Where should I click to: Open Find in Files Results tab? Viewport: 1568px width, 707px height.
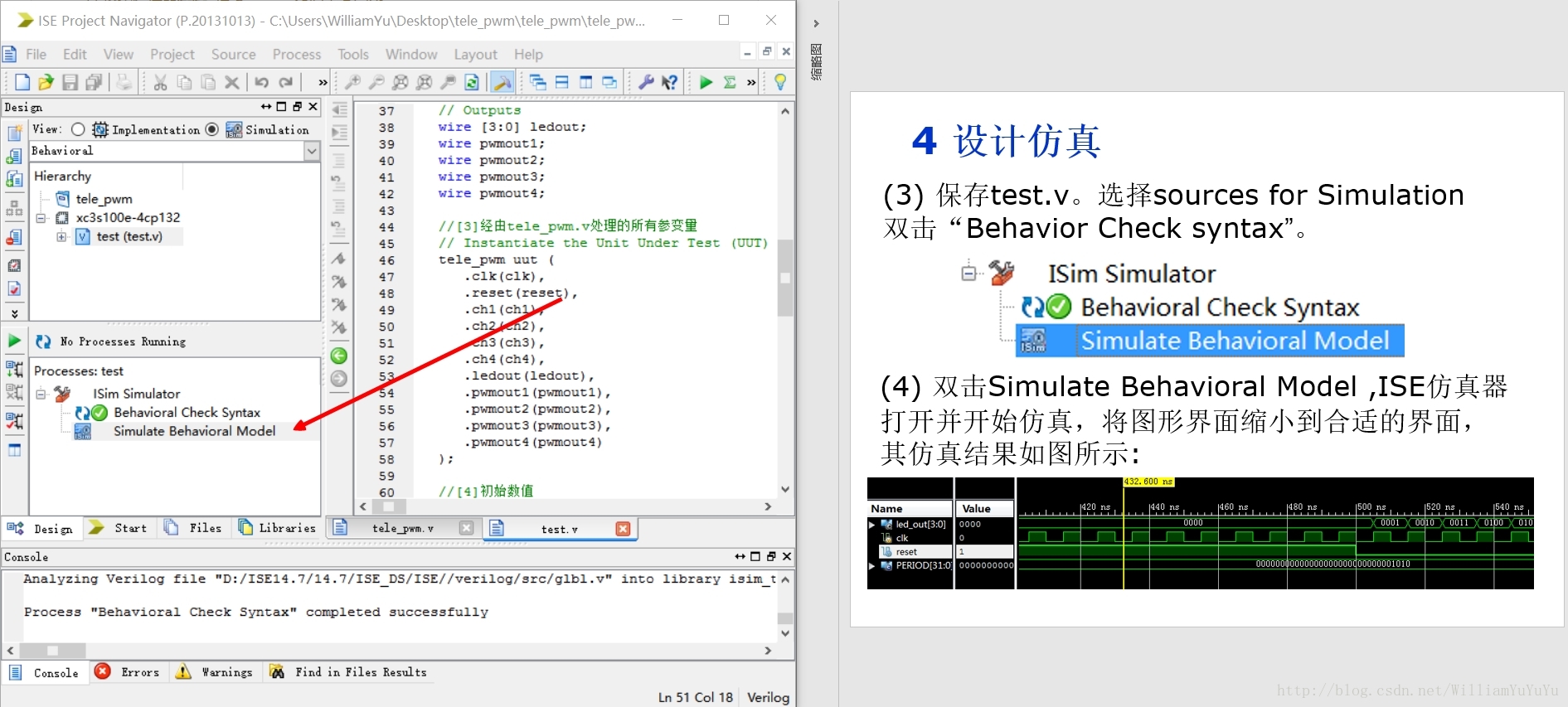[349, 672]
